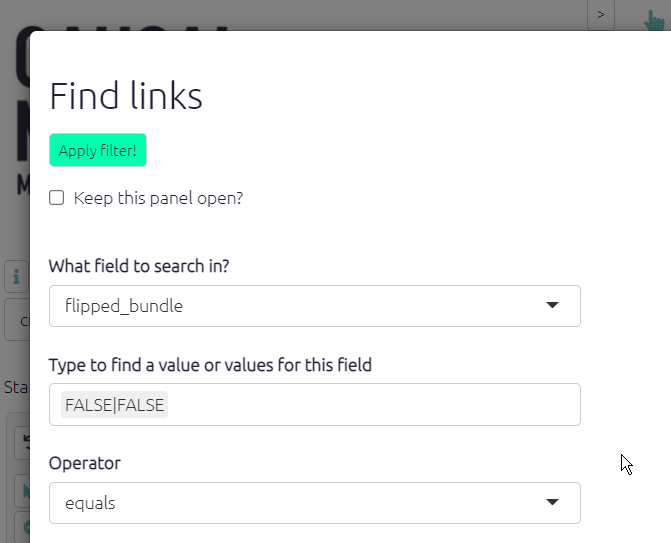The width and height of the screenshot is (671, 543).
Task: Click the partially hidden 'c' button at left
Action: coord(20,321)
